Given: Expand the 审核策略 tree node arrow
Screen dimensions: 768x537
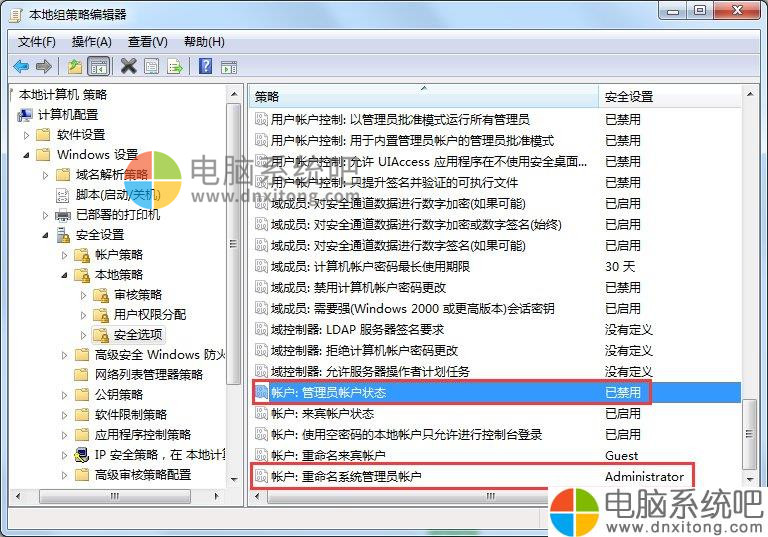Looking at the screenshot, I should tap(84, 295).
